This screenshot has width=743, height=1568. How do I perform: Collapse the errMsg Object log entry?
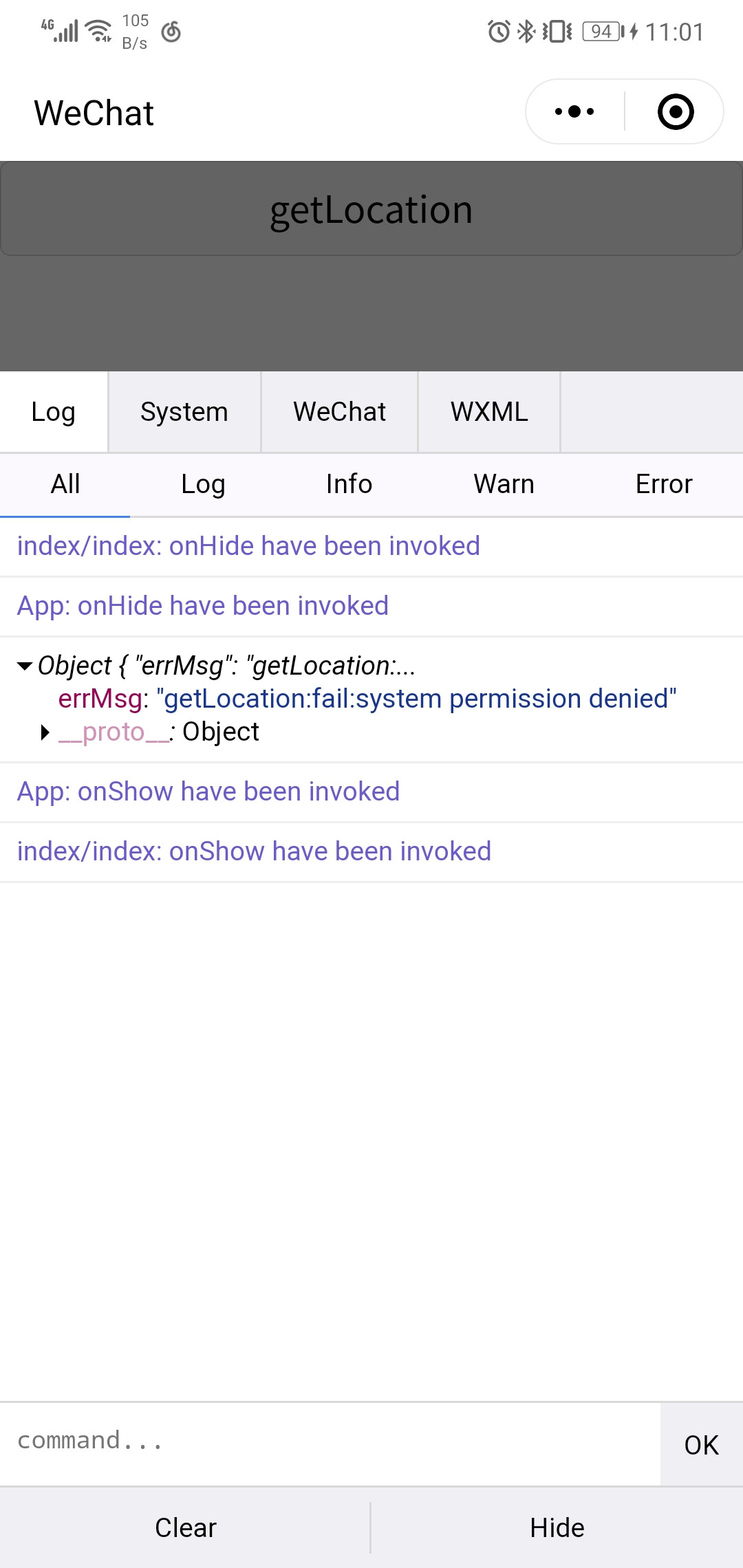coord(25,666)
